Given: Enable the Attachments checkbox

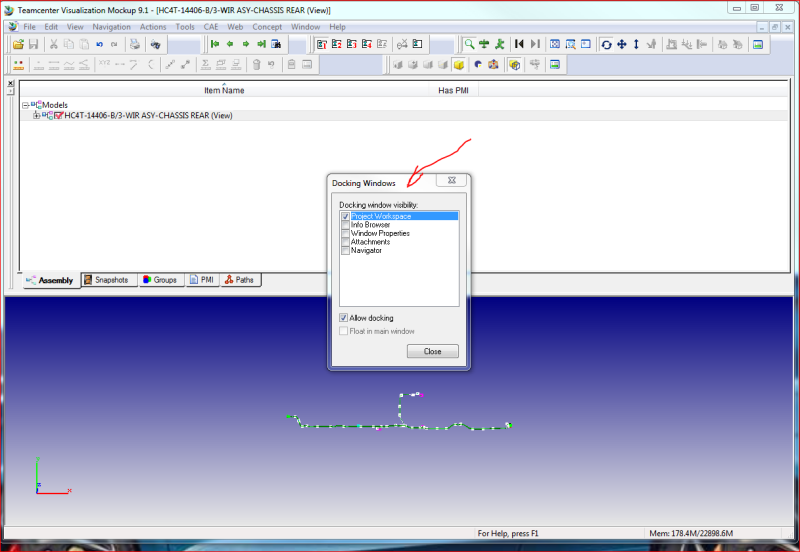Looking at the screenshot, I should pos(345,242).
